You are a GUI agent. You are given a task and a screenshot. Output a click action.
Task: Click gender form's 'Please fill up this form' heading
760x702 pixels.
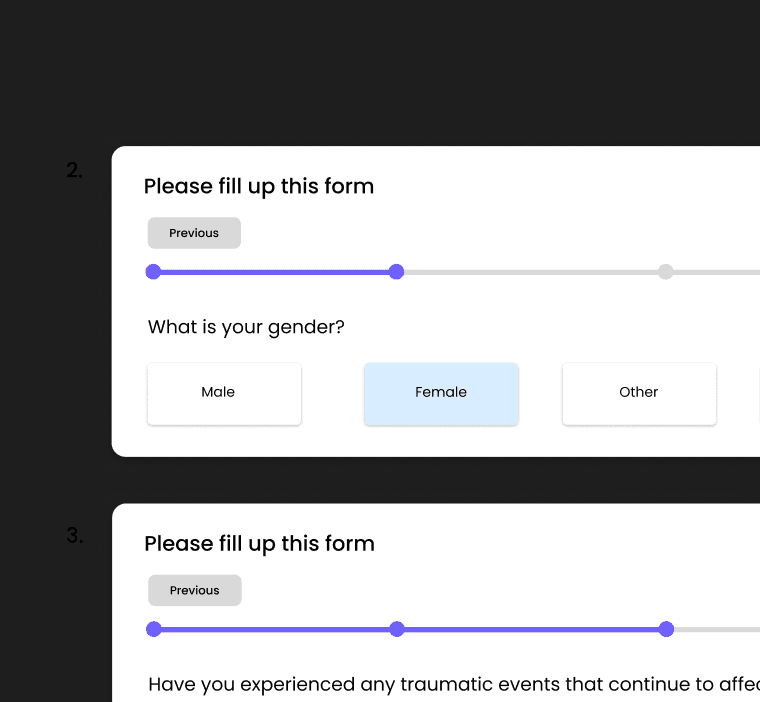(259, 186)
